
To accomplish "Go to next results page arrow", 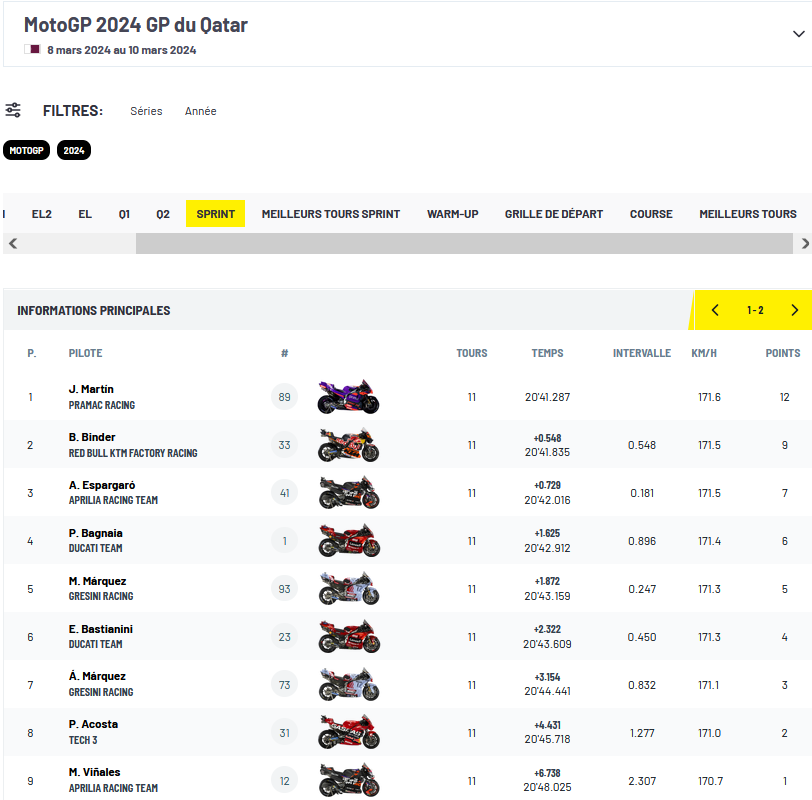I will 794,310.
